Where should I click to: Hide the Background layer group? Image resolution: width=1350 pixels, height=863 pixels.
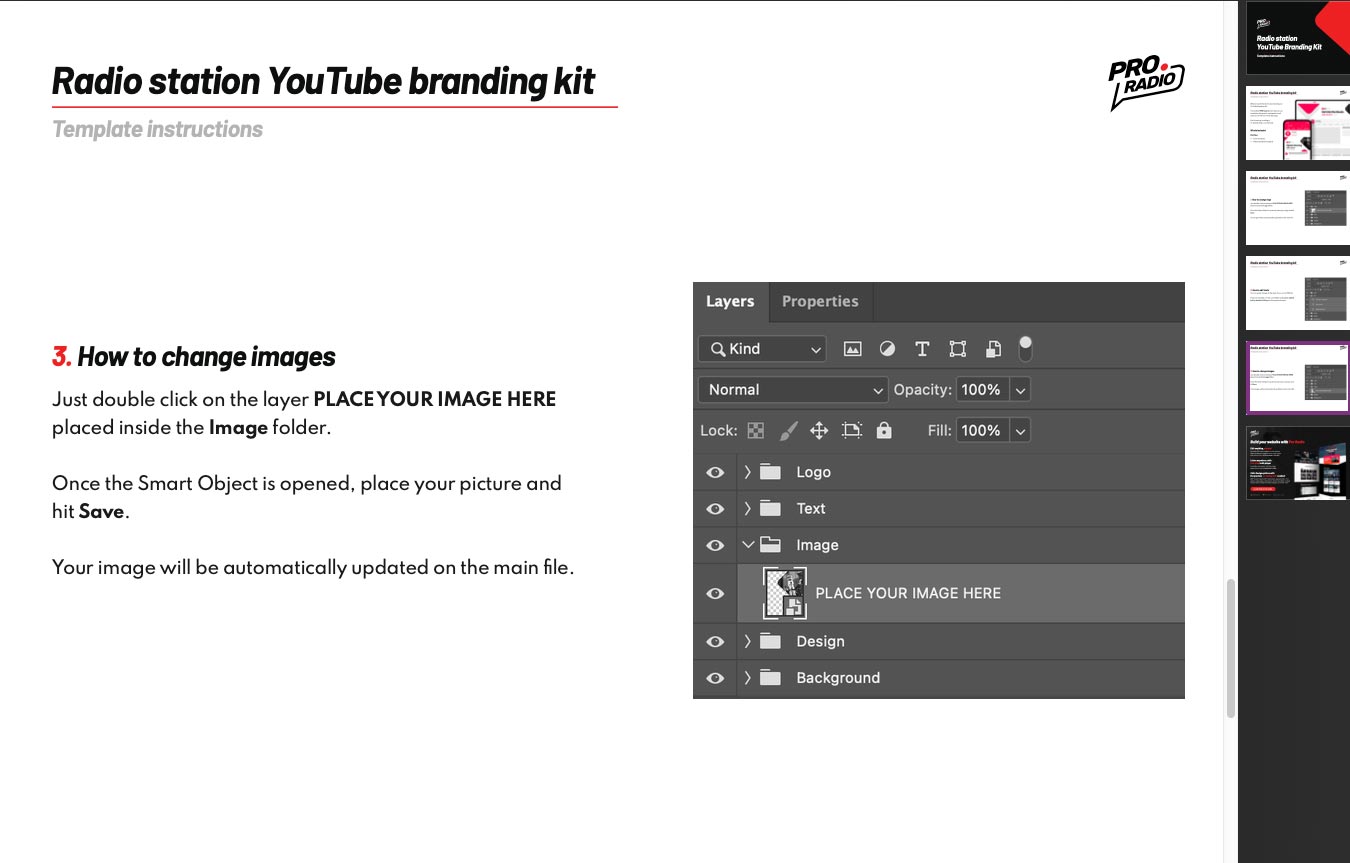click(x=715, y=678)
